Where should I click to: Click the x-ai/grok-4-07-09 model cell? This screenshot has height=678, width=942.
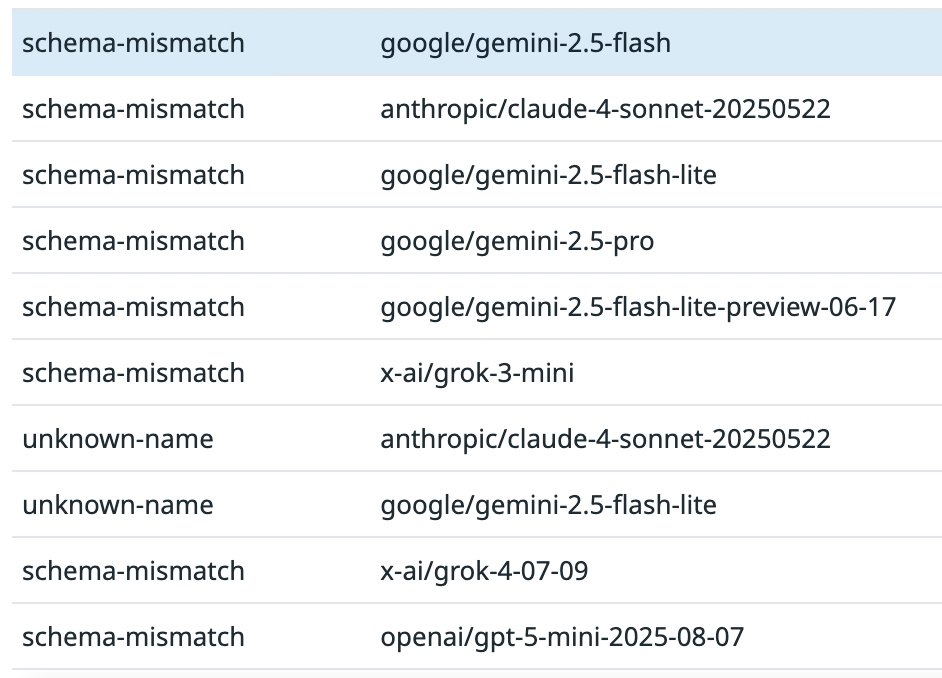pyautogui.click(x=484, y=570)
